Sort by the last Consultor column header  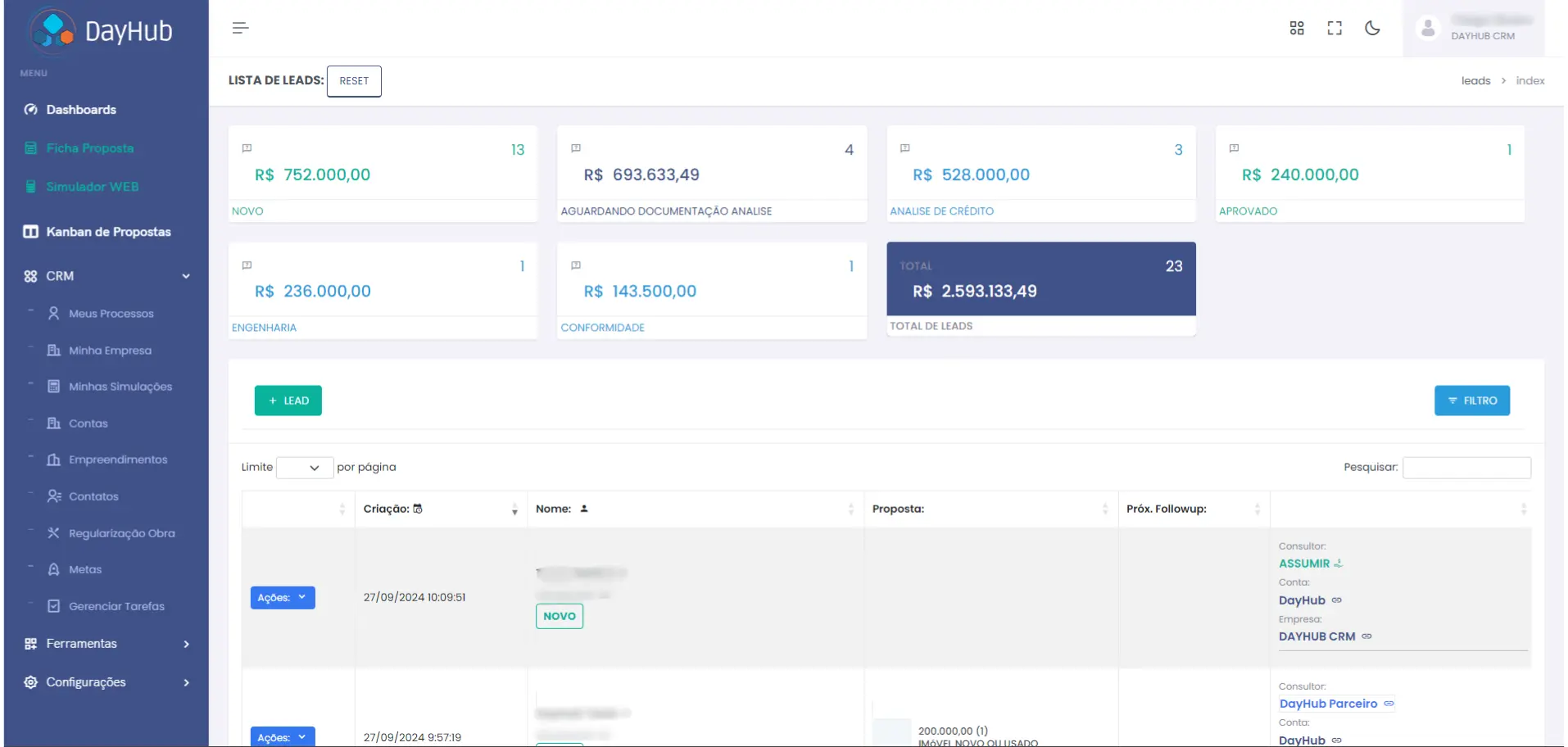1400,509
